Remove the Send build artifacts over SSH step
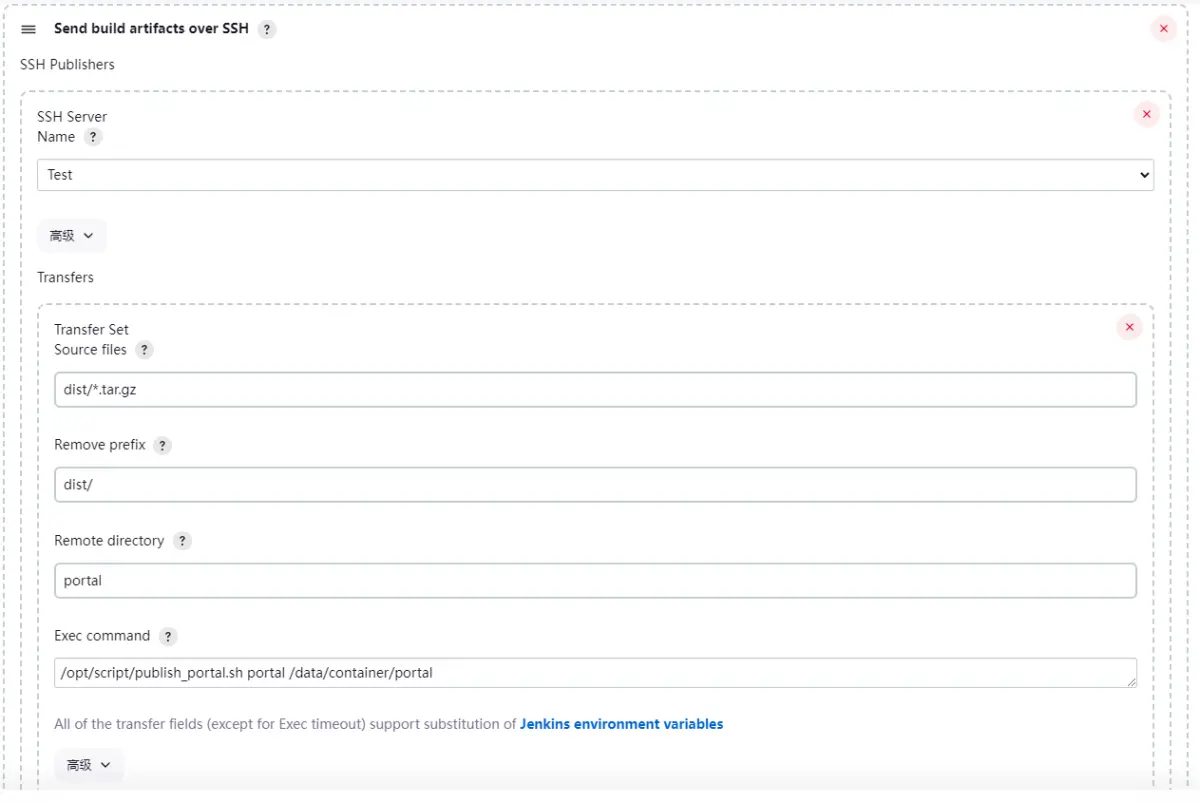This screenshot has width=1200, height=803. tap(1163, 29)
